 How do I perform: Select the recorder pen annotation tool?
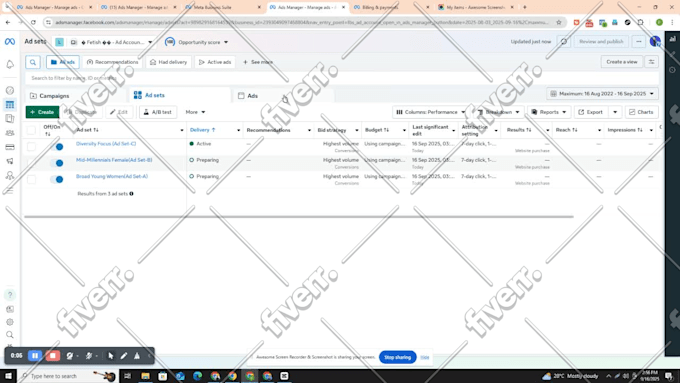[124, 356]
